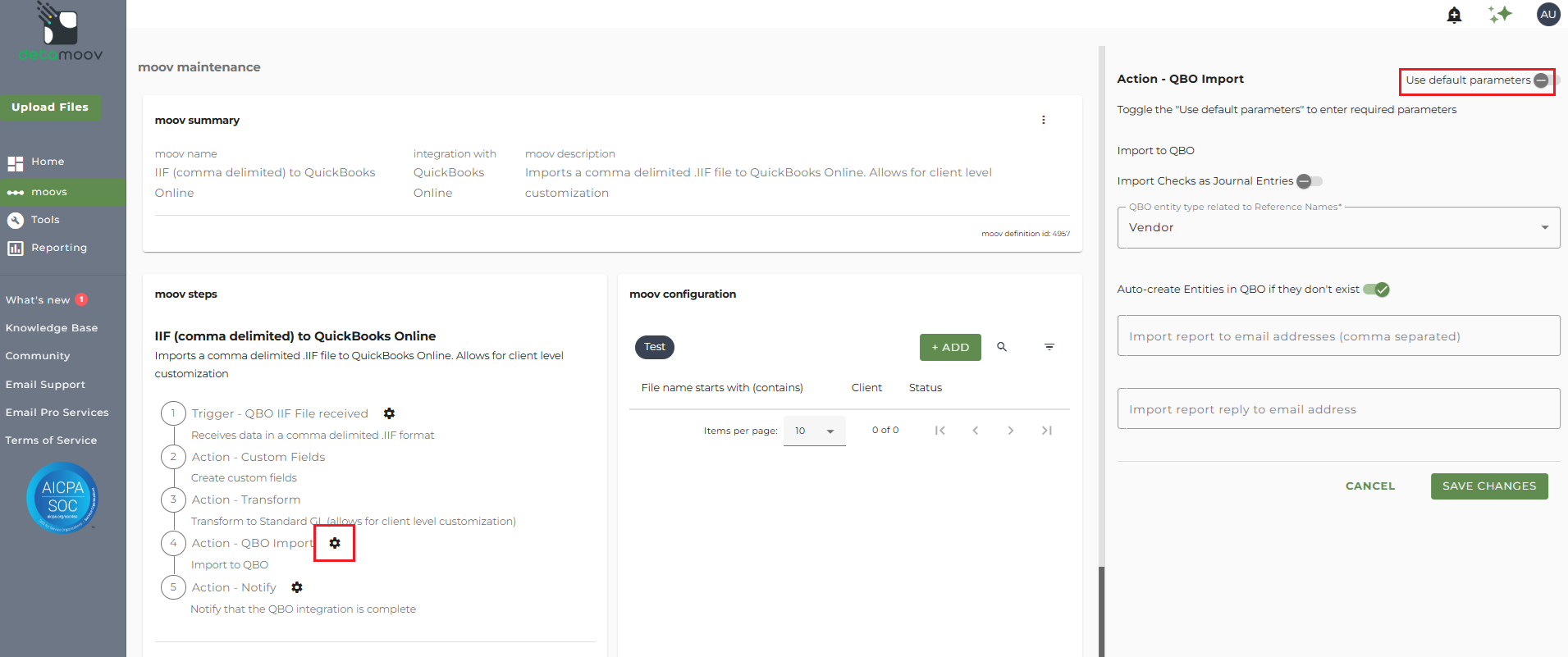The image size is (1568, 657).
Task: Click step 3 number circle
Action: coord(173,500)
